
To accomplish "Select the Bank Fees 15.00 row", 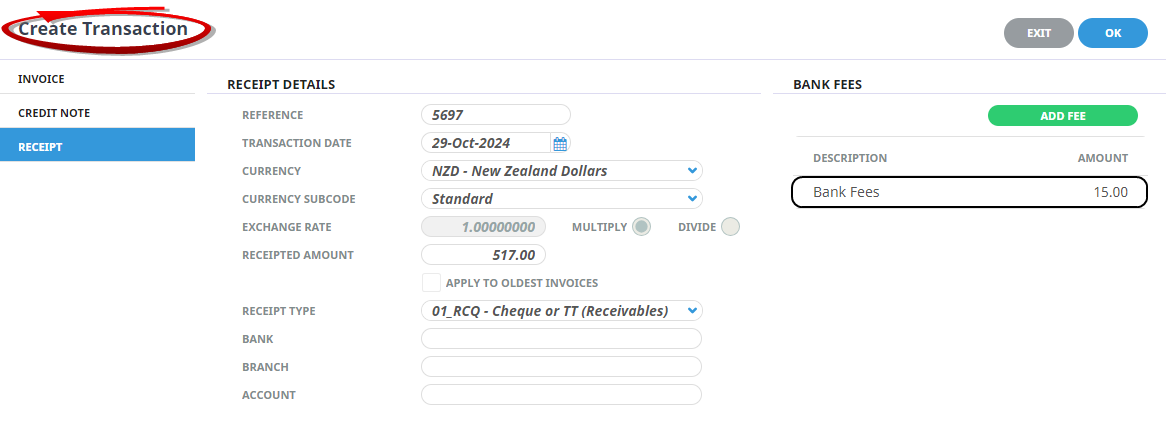I will 969,192.
